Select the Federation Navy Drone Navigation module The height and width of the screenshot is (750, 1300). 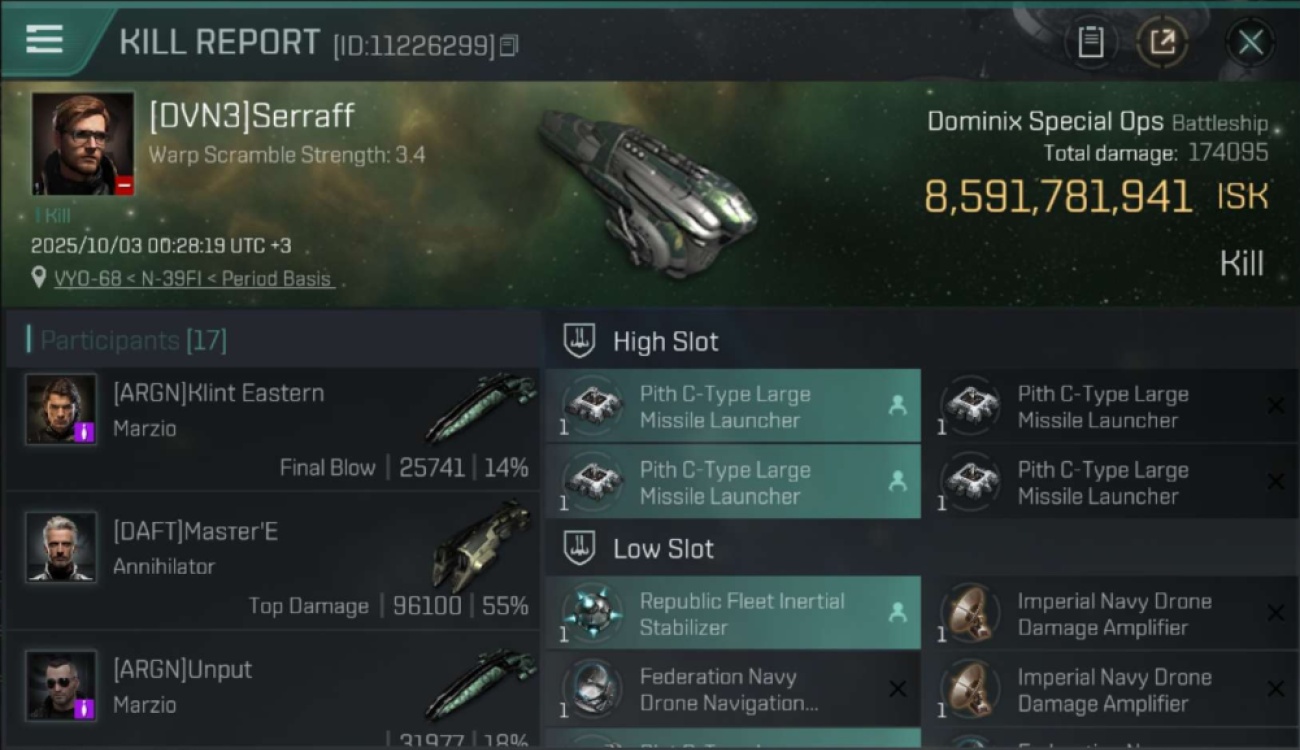coord(732,689)
